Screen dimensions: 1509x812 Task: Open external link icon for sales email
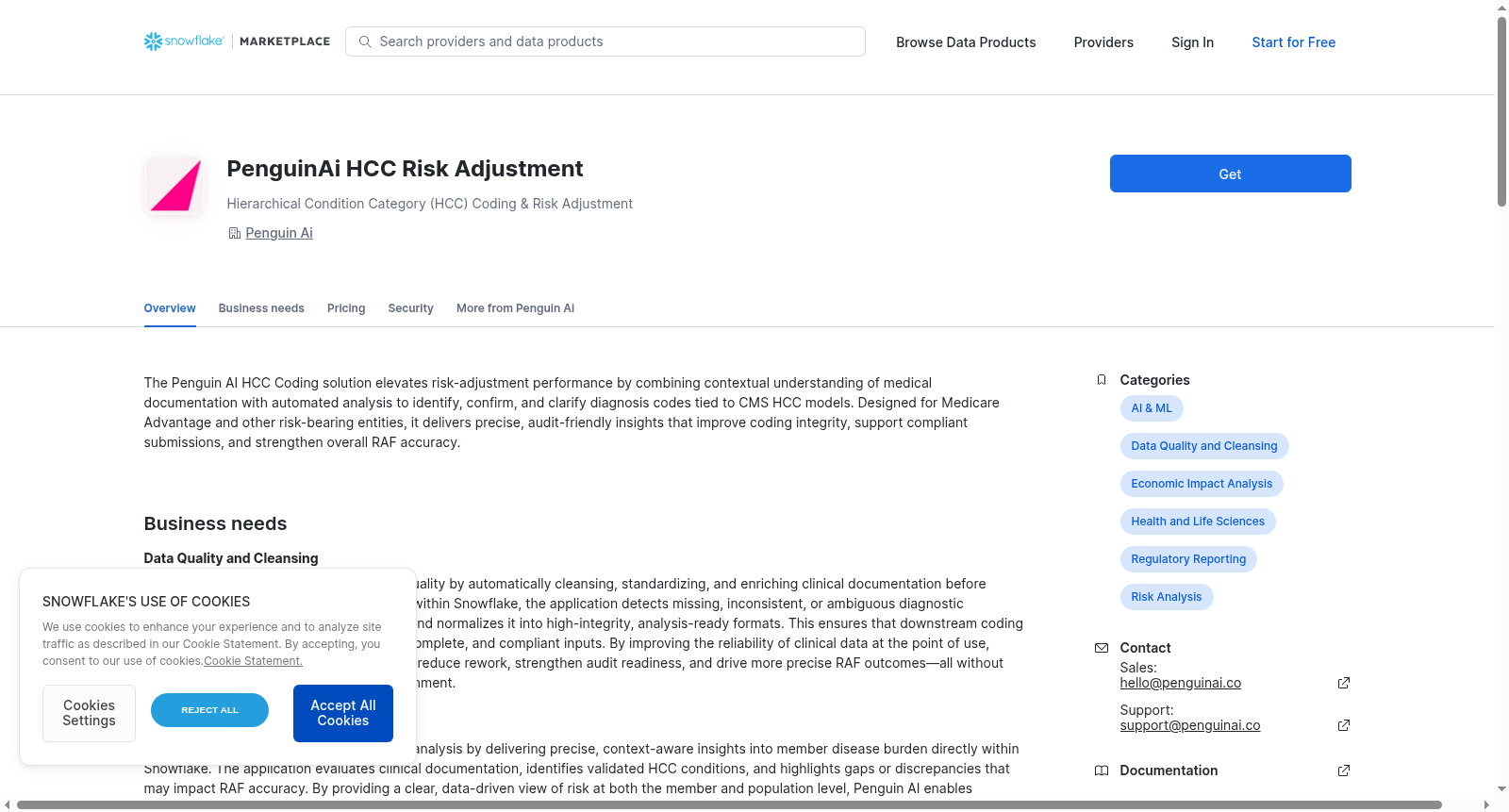pyautogui.click(x=1344, y=683)
